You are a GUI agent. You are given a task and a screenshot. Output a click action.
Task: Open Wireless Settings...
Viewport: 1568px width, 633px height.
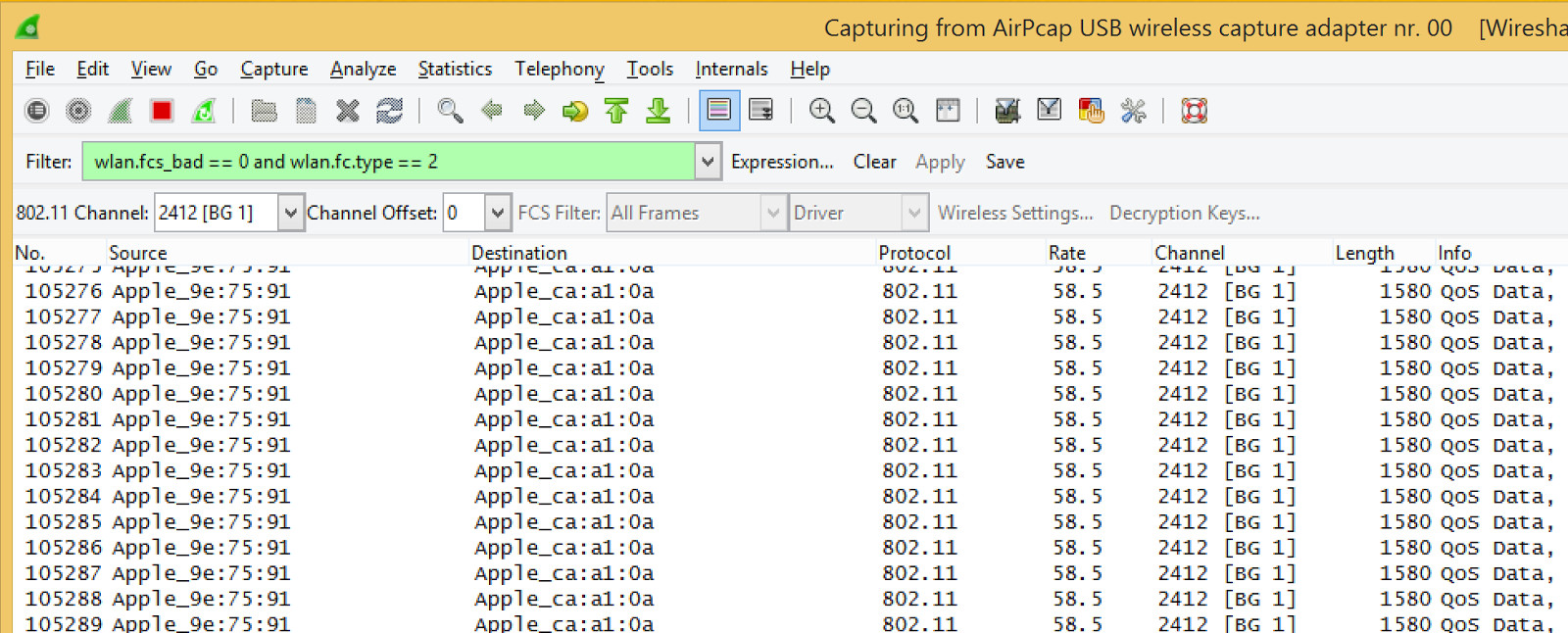(x=1015, y=213)
